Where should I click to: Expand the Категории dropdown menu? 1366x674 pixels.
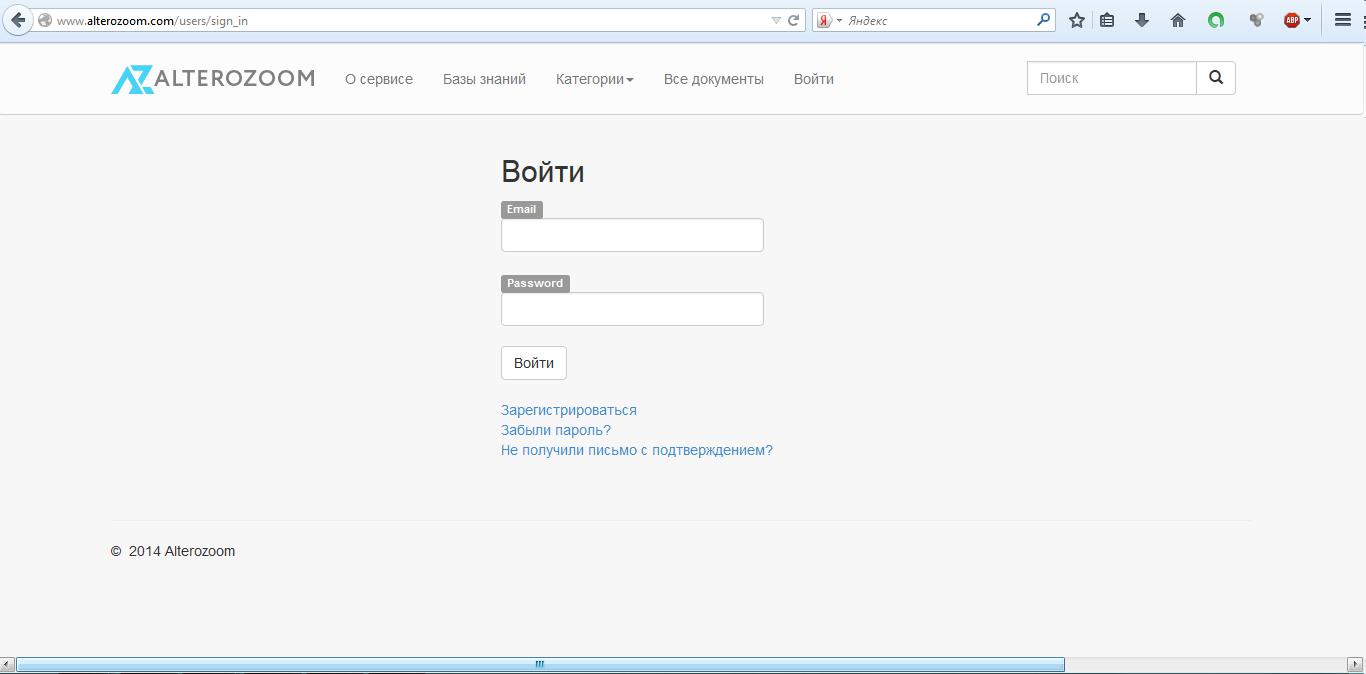pos(594,79)
